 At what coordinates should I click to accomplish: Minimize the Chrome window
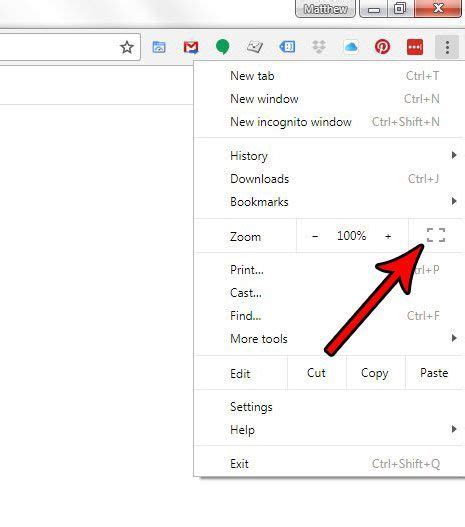373,9
